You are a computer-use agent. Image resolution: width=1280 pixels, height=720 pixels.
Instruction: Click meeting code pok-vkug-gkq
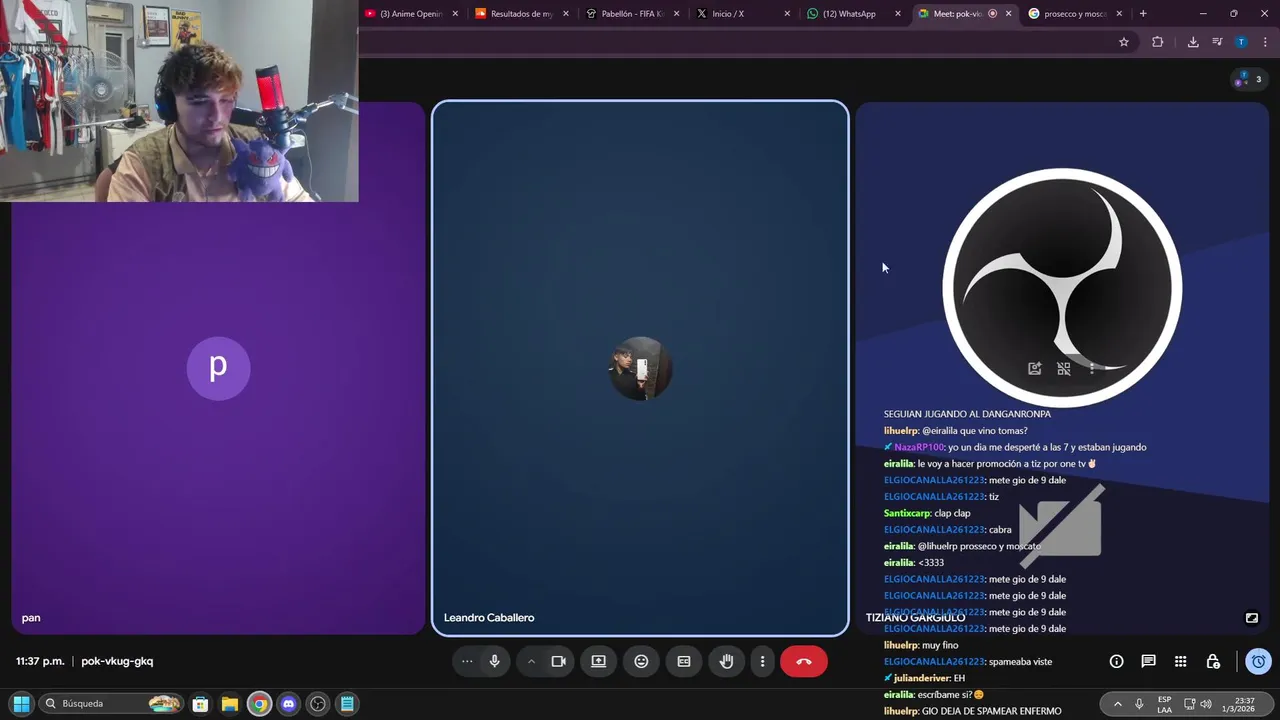click(117, 661)
